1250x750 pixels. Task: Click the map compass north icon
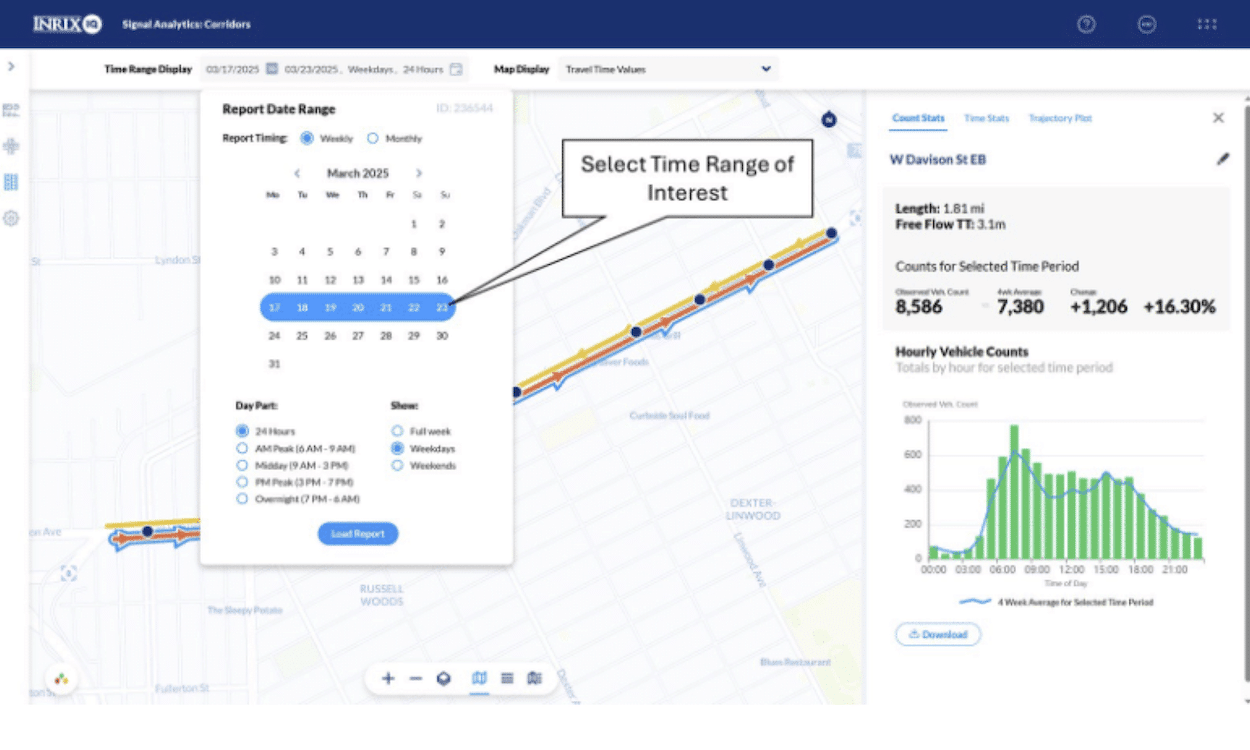pos(828,120)
